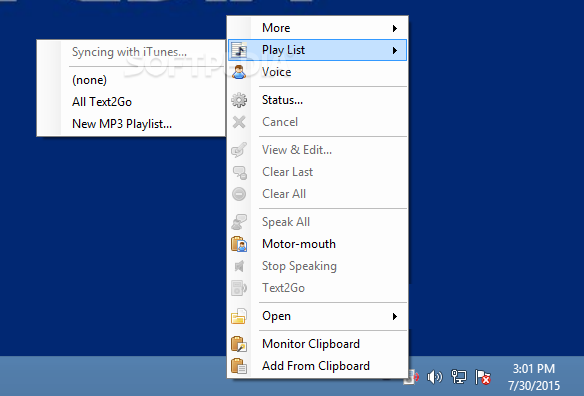
Task: Click the Clear All minus icon
Action: [239, 194]
